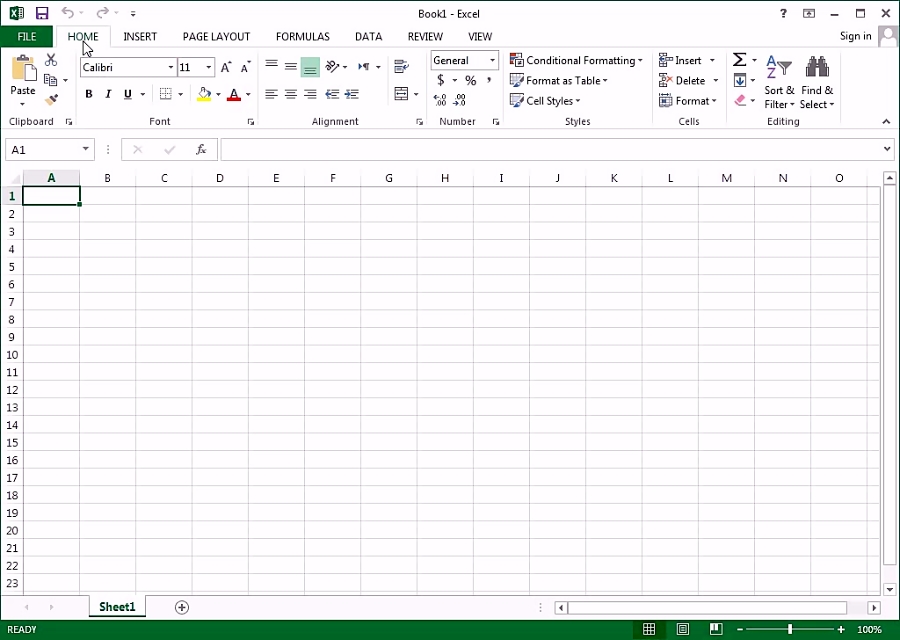Screen dimensions: 900x640
Task: Toggle Bold formatting
Action: [89, 94]
